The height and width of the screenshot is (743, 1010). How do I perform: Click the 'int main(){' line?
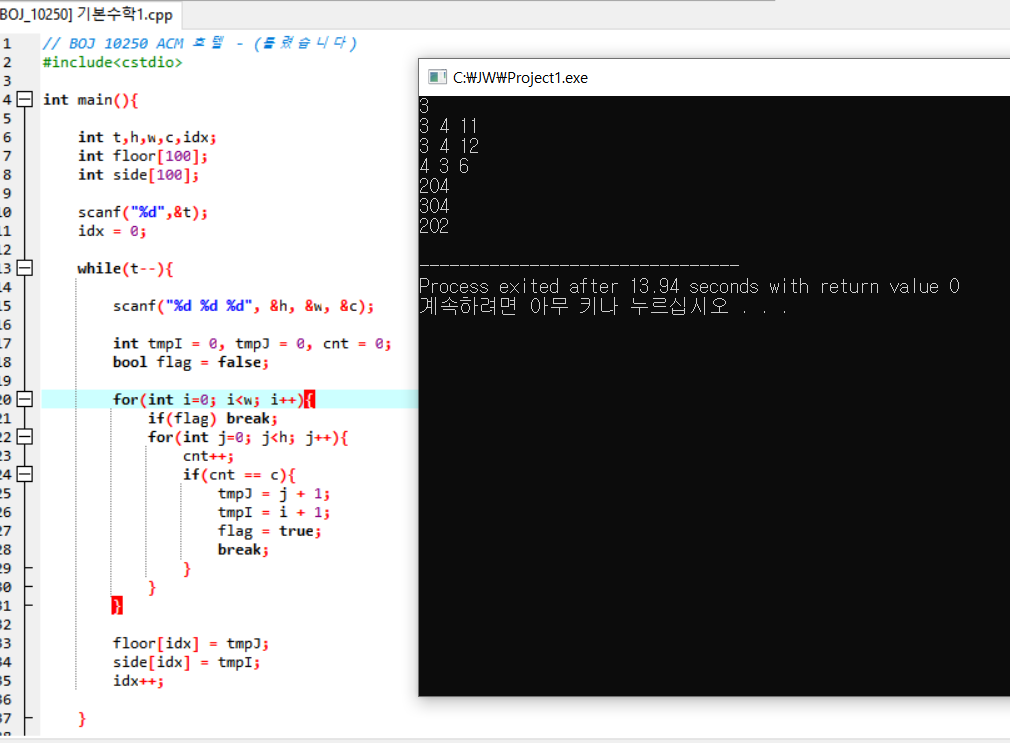pos(91,100)
